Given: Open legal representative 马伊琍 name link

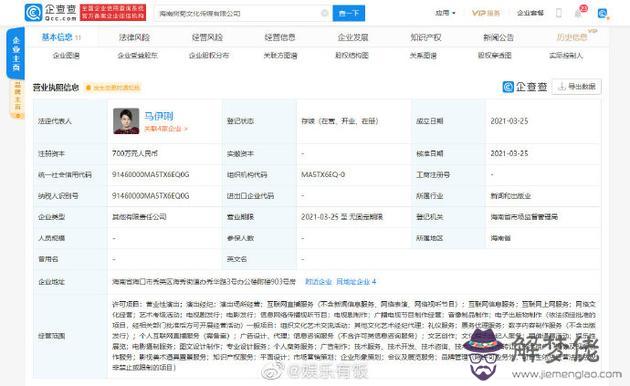Looking at the screenshot, I should click(159, 116).
